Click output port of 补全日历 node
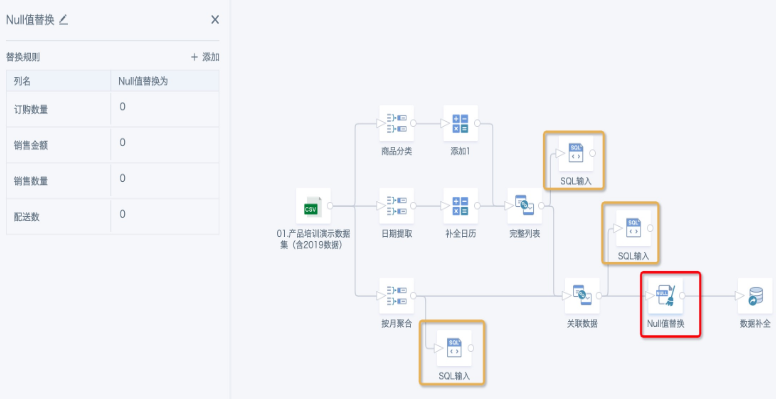 click(478, 205)
